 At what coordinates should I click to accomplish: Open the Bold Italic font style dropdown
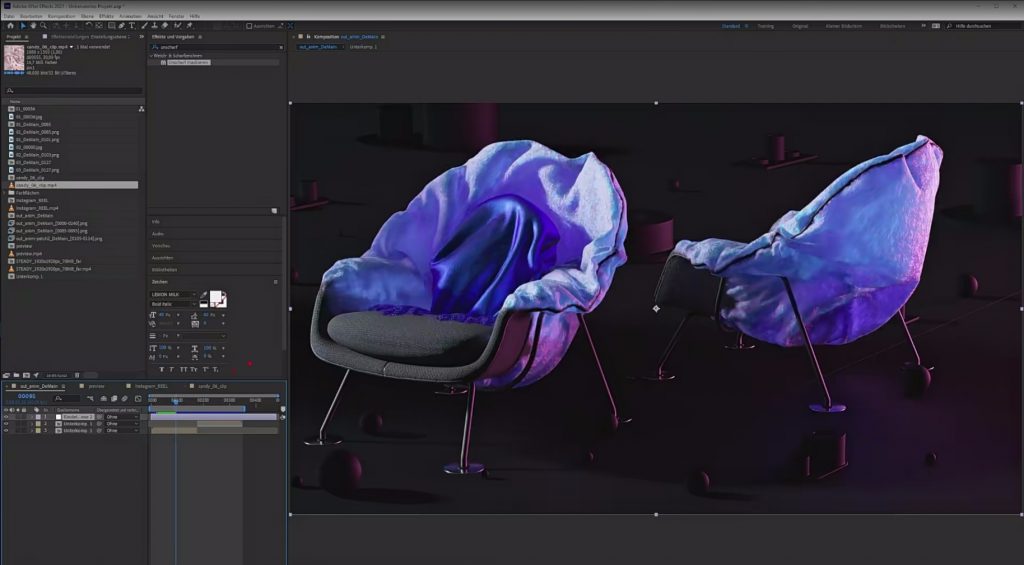(x=173, y=304)
